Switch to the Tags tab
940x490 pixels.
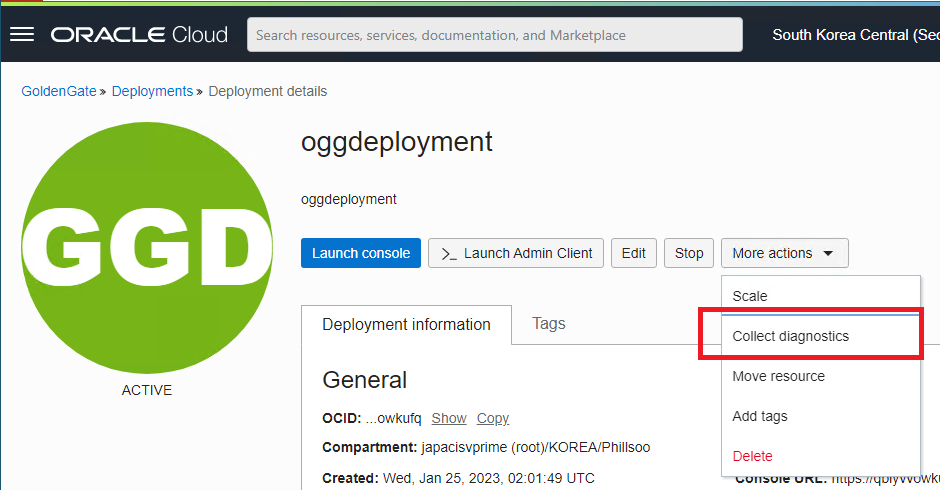tap(549, 323)
